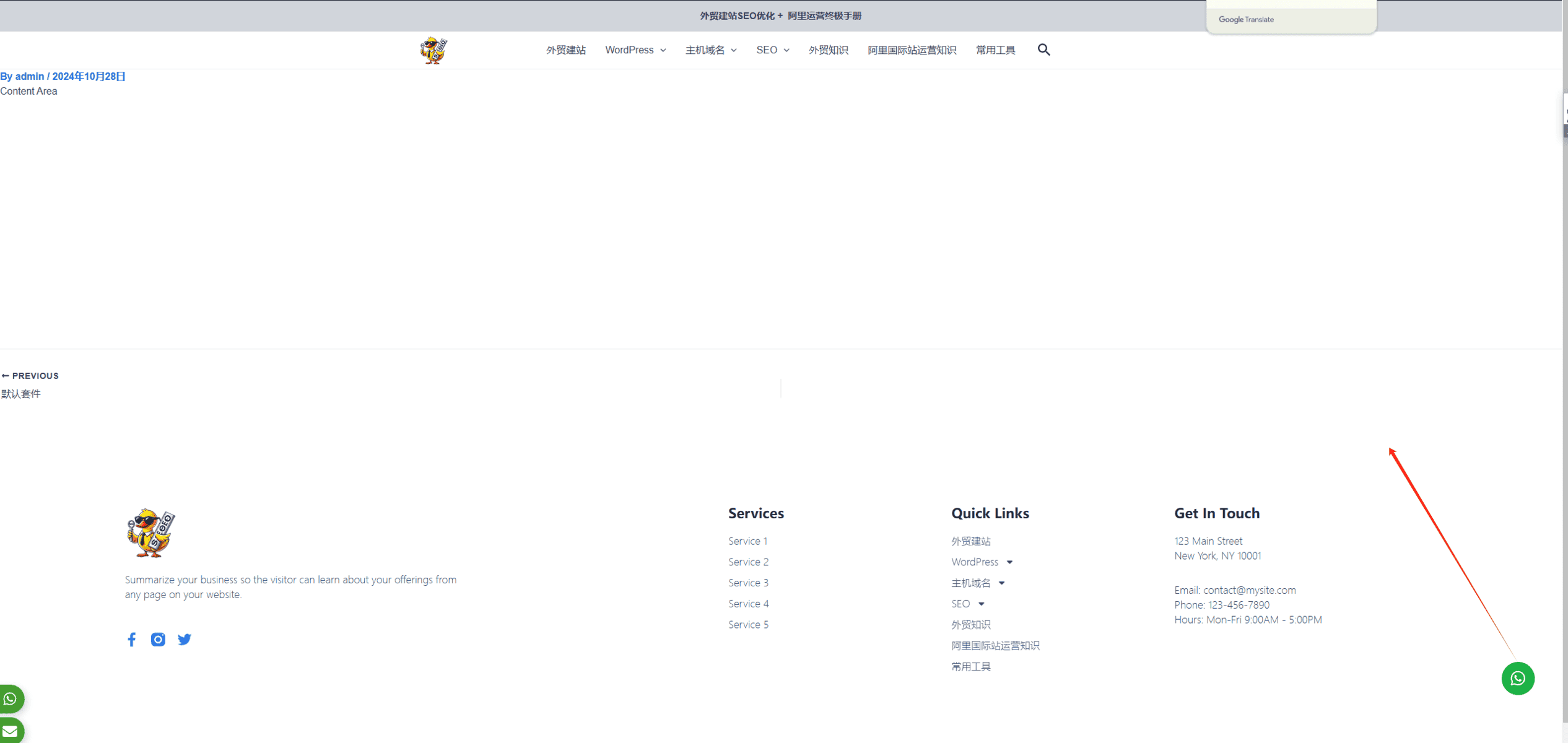
Task: Open SEO text in Quick Links
Action: tap(960, 604)
